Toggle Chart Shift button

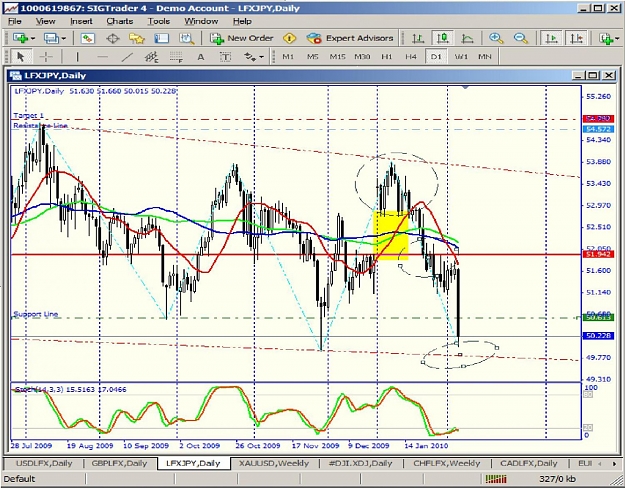pyautogui.click(x=577, y=38)
